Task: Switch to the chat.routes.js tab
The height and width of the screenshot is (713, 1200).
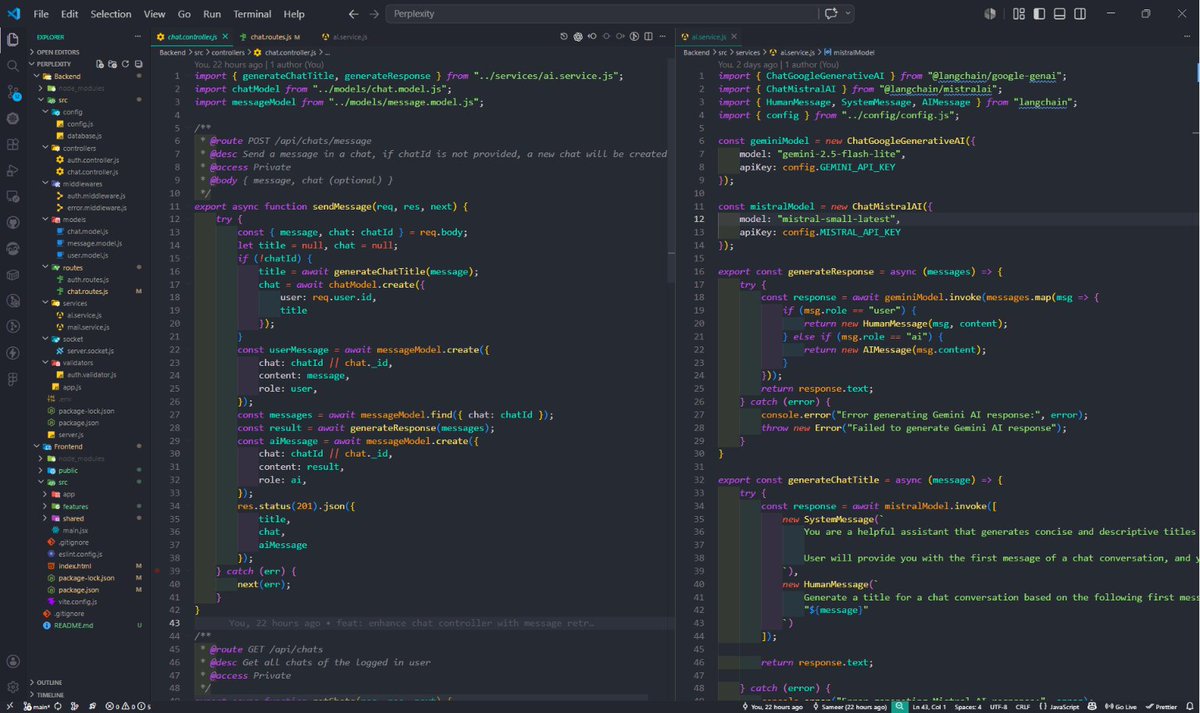Action: [x=270, y=37]
